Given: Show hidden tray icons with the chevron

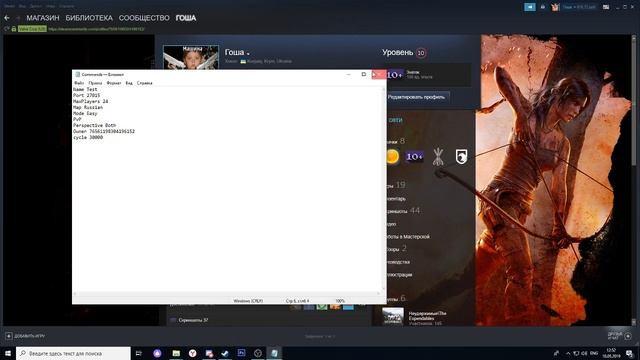Looking at the screenshot, I should 568,353.
